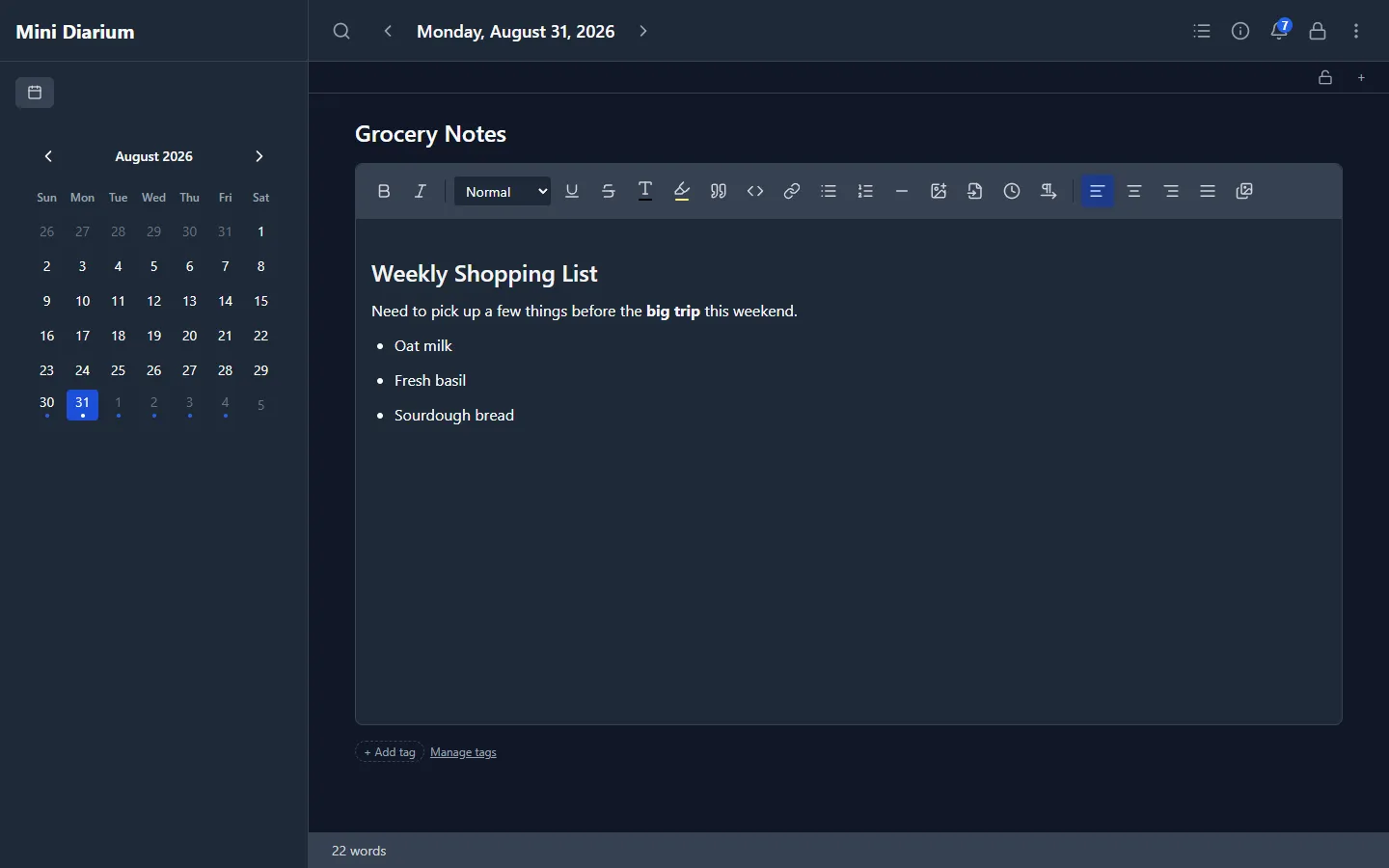Click the Grocery Notes title field

click(849, 134)
